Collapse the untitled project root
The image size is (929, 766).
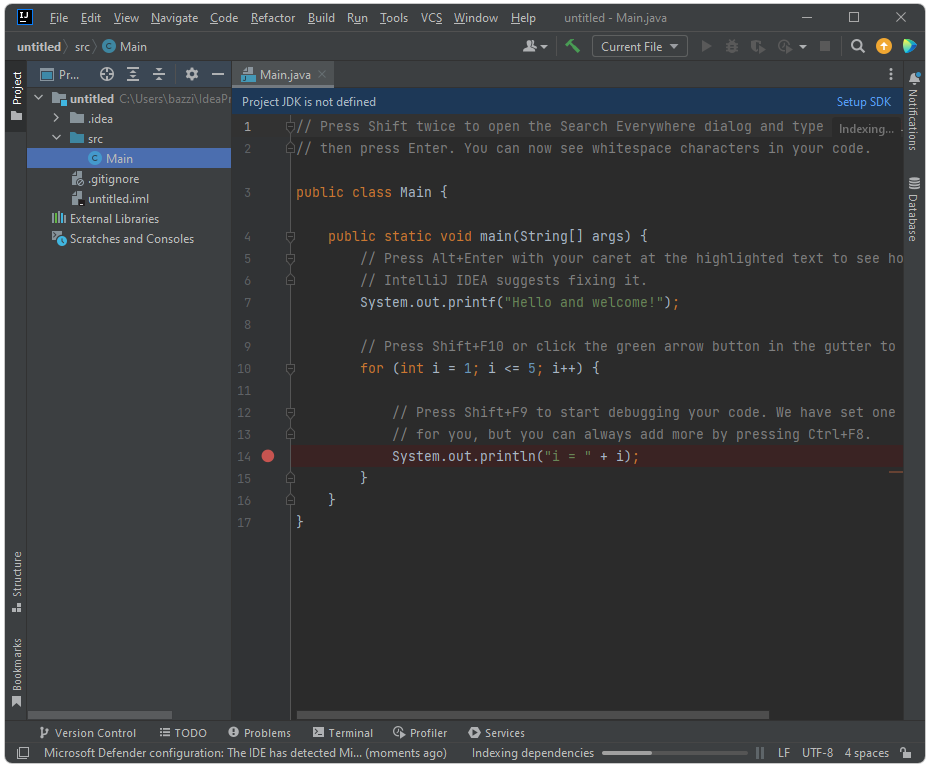coord(39,98)
